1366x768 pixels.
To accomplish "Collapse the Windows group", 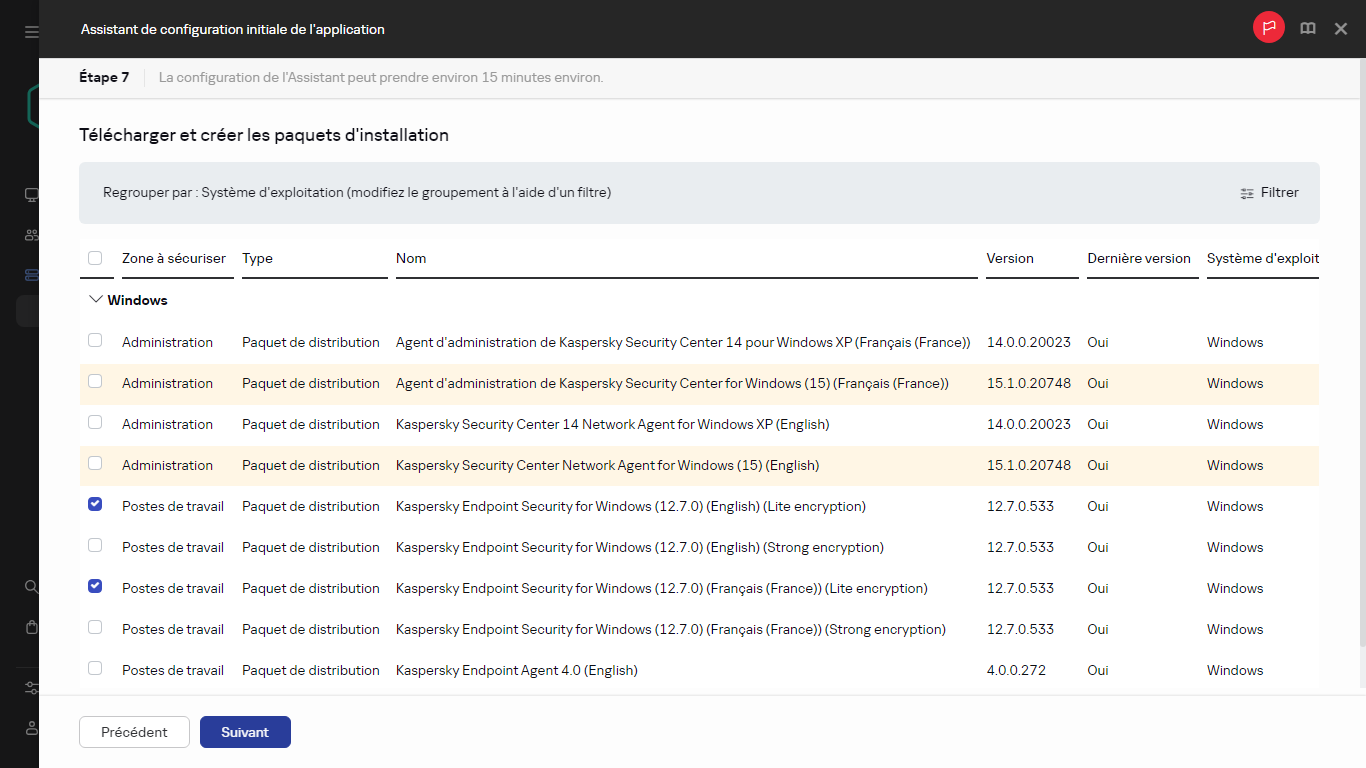I will pos(95,298).
